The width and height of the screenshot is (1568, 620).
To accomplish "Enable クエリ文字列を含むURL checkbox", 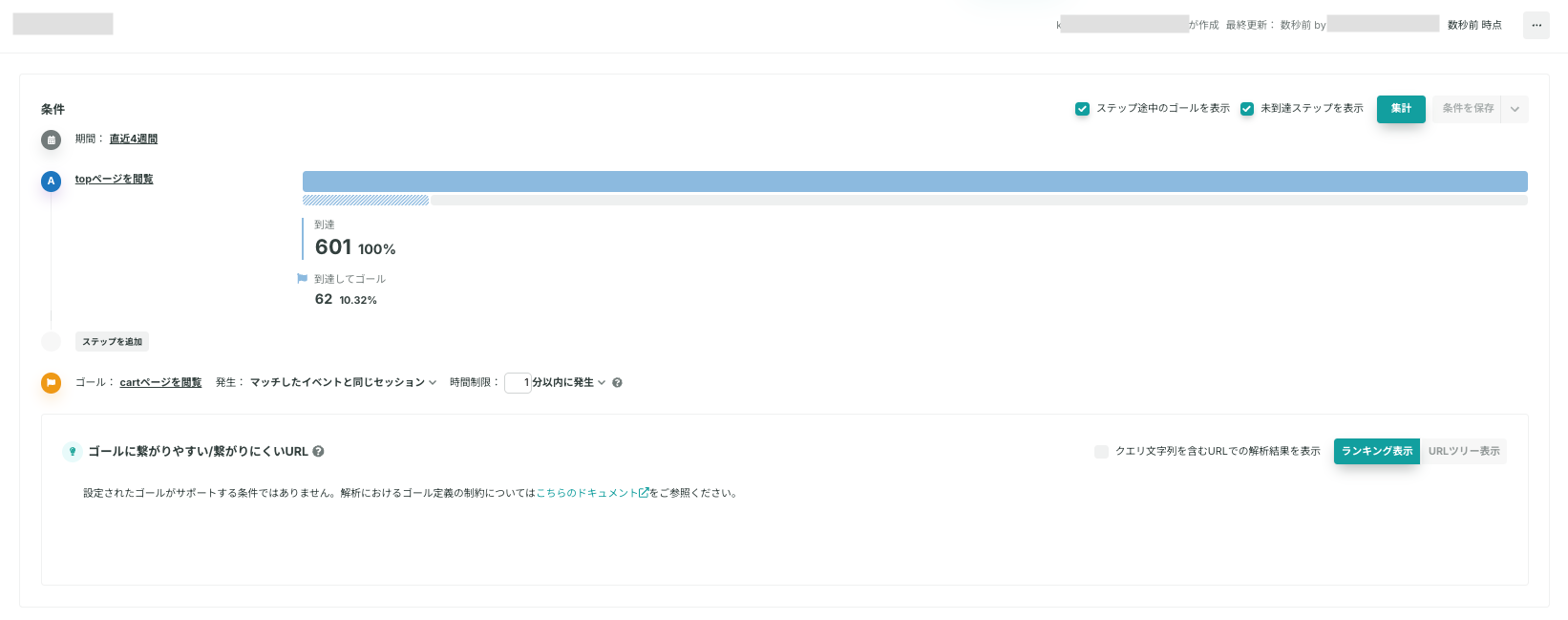I will pyautogui.click(x=1101, y=452).
